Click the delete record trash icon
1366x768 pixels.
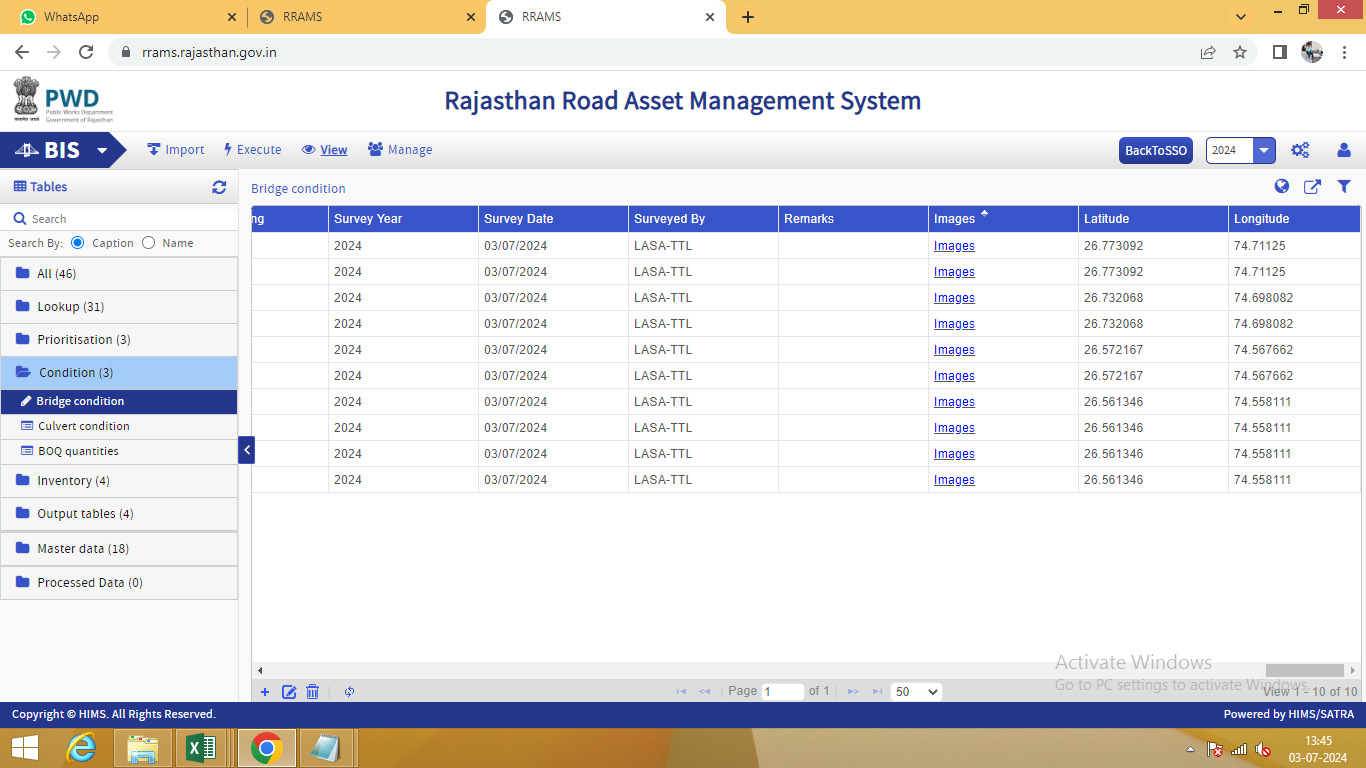313,691
